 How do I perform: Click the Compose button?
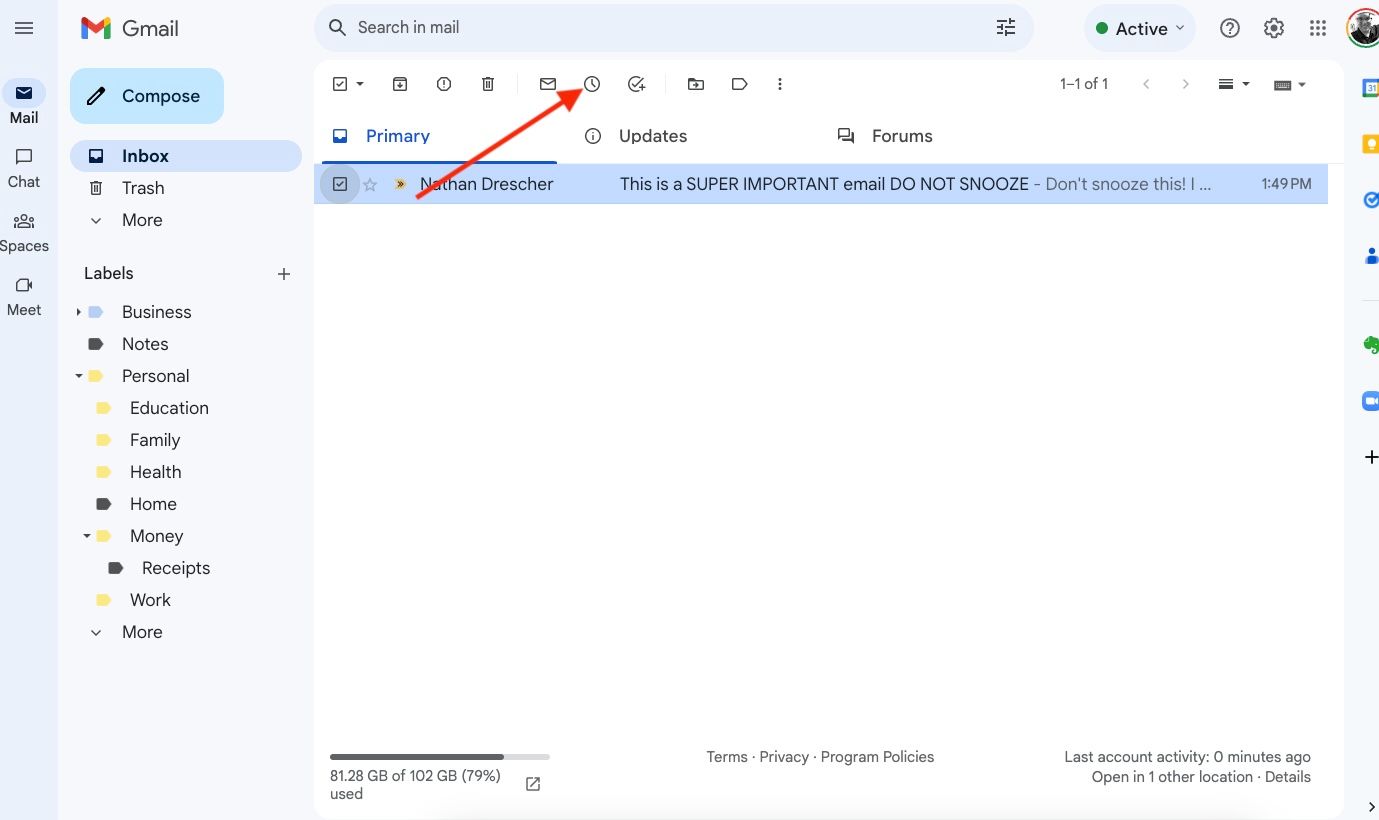click(147, 96)
